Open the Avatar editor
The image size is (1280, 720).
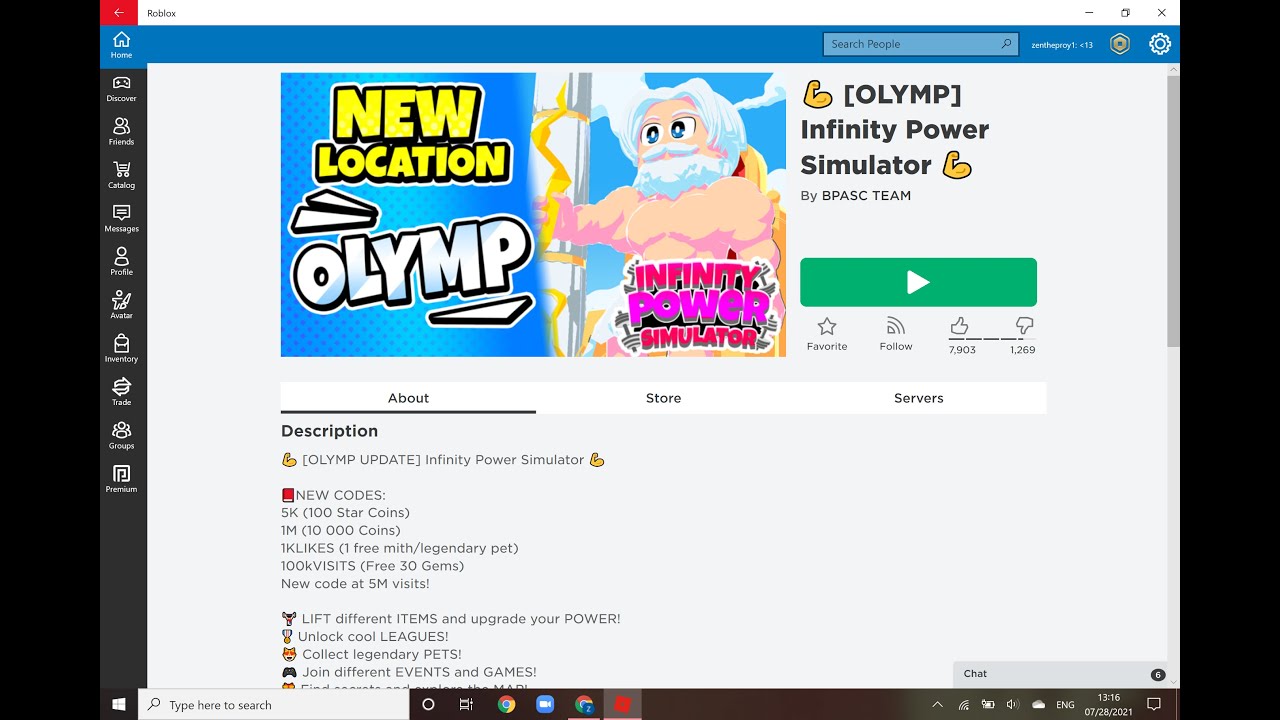click(122, 305)
